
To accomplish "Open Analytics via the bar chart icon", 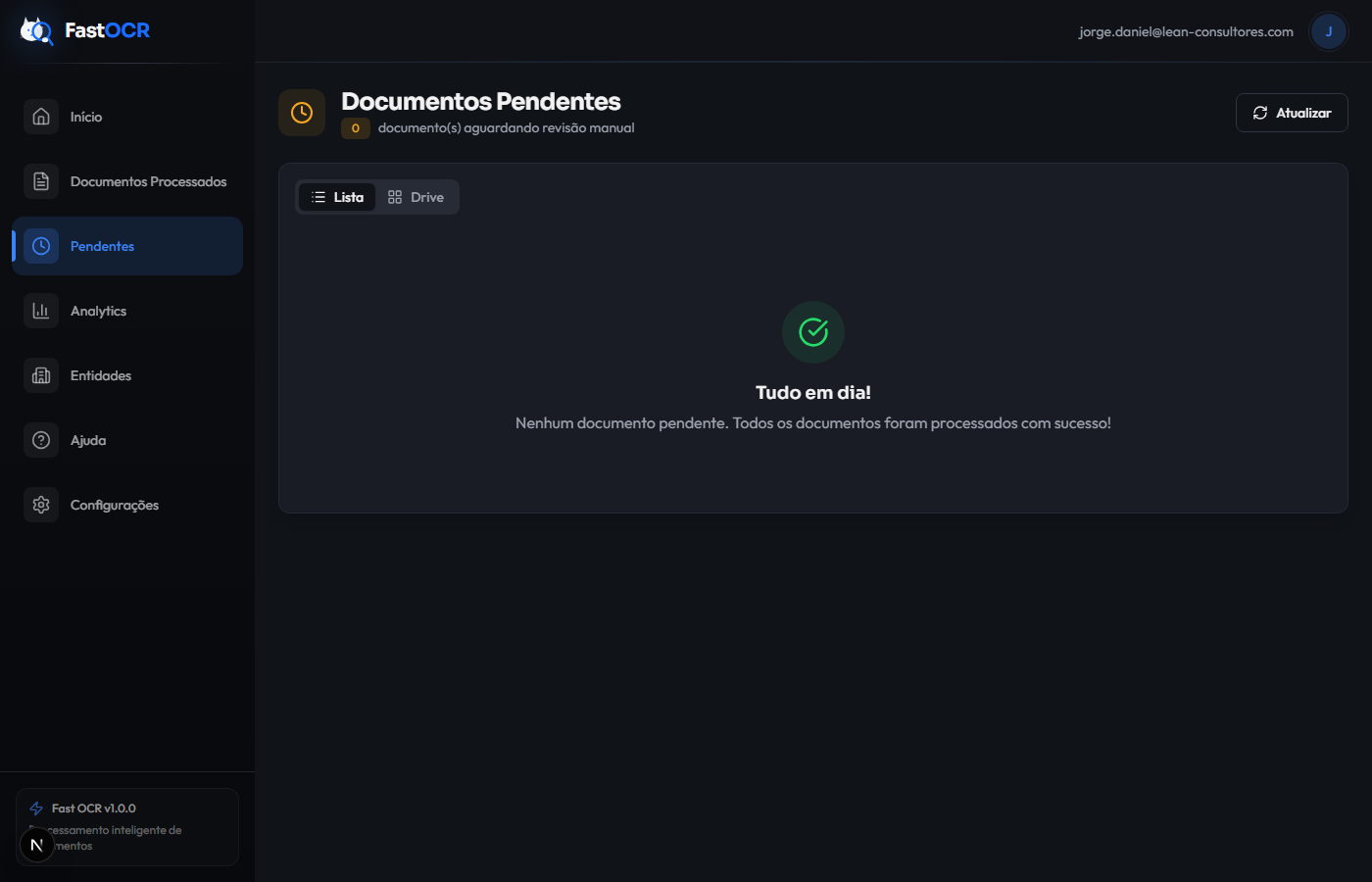I will click(40, 311).
